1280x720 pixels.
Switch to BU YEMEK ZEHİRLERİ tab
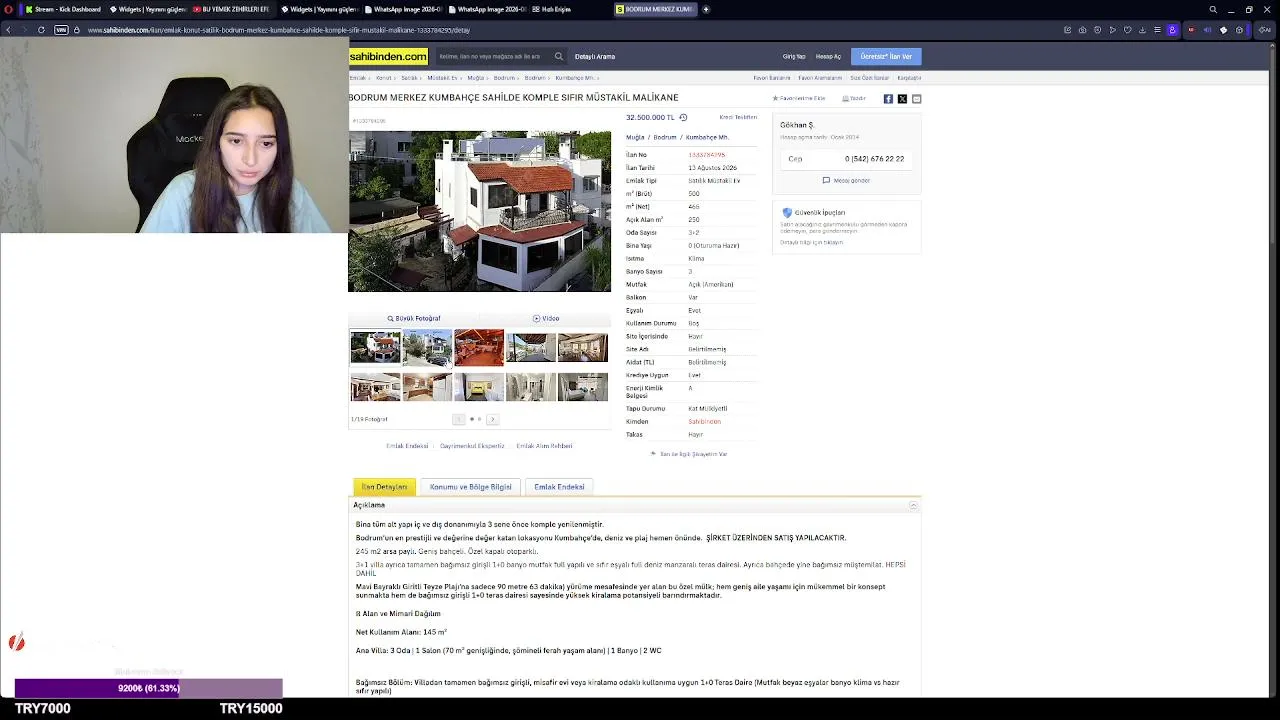coord(231,9)
